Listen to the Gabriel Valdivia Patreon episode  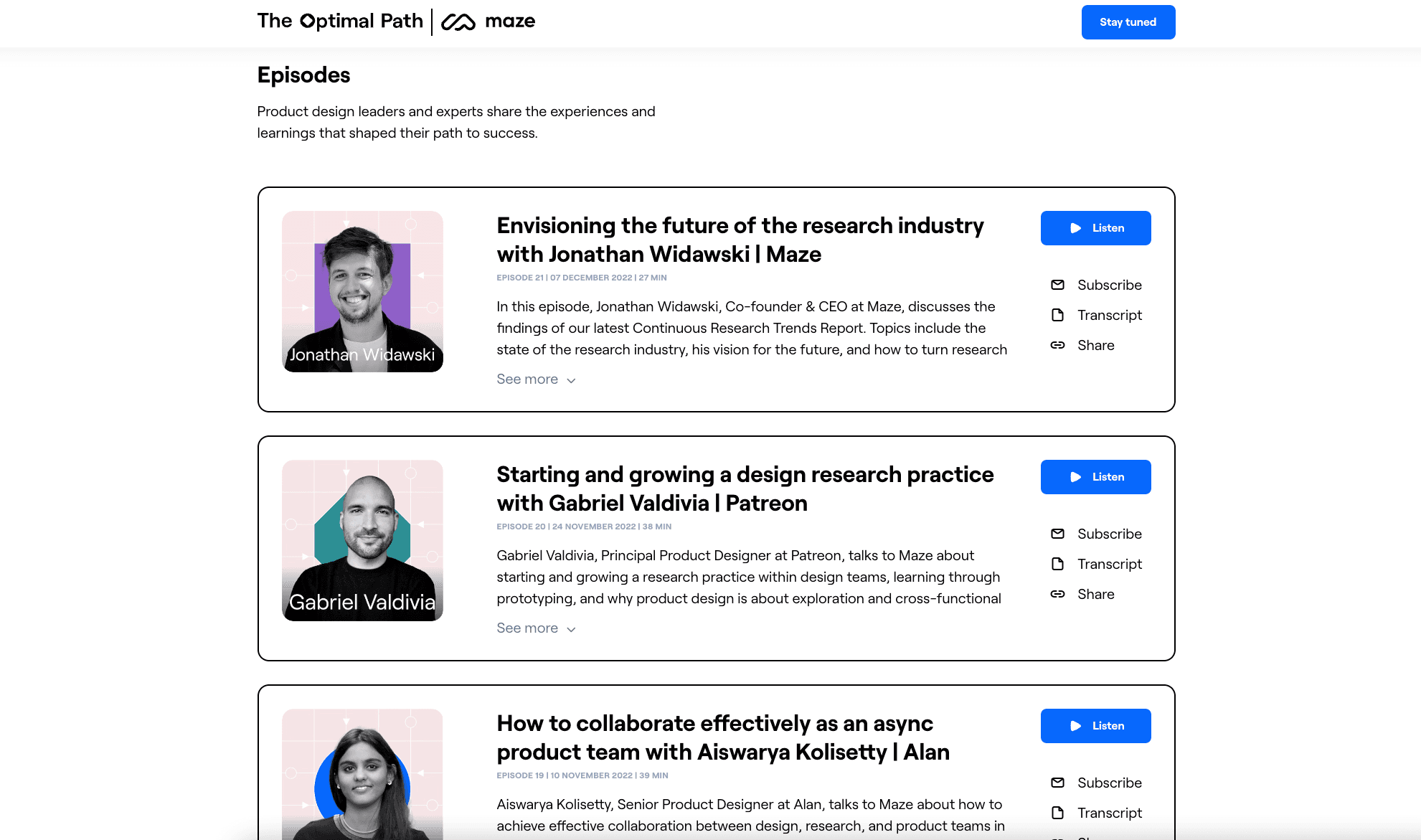1095,477
